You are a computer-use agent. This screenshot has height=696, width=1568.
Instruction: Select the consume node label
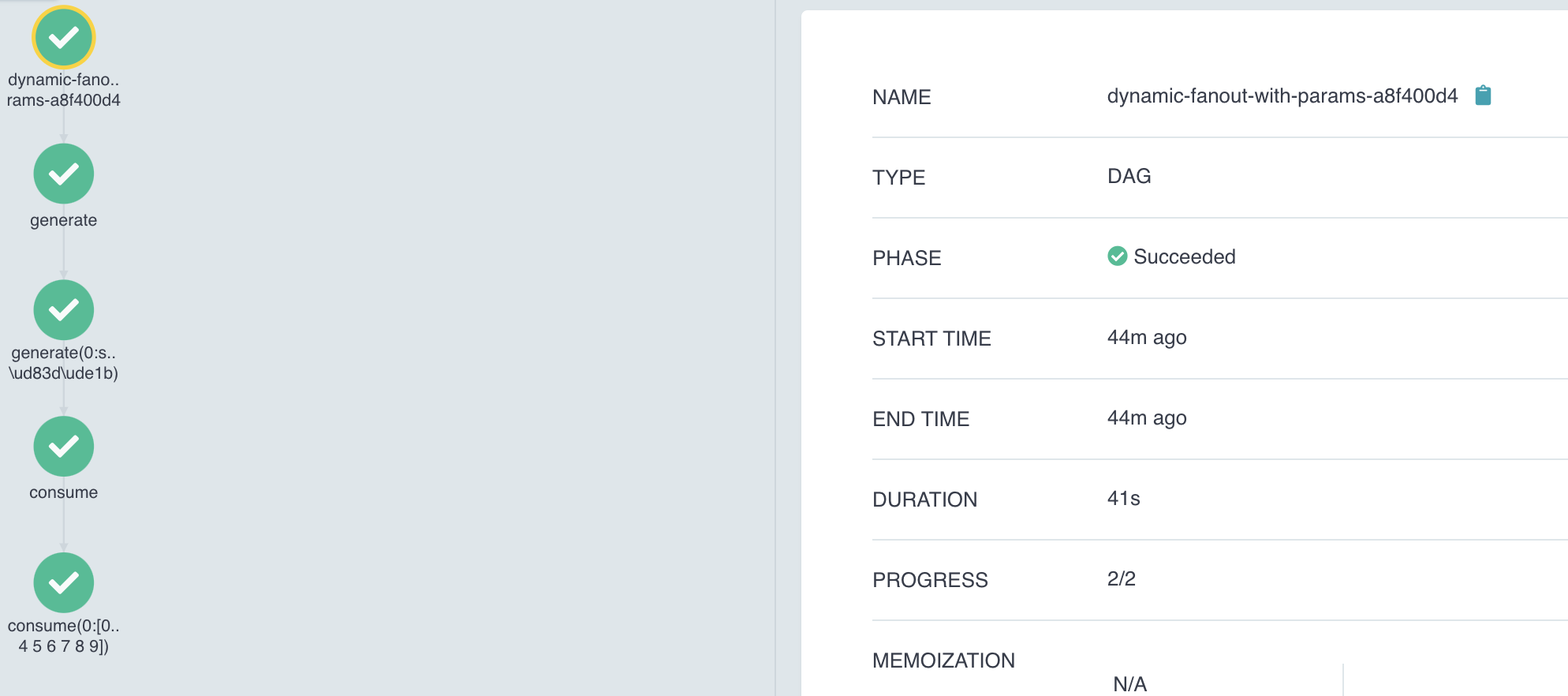coord(63,492)
